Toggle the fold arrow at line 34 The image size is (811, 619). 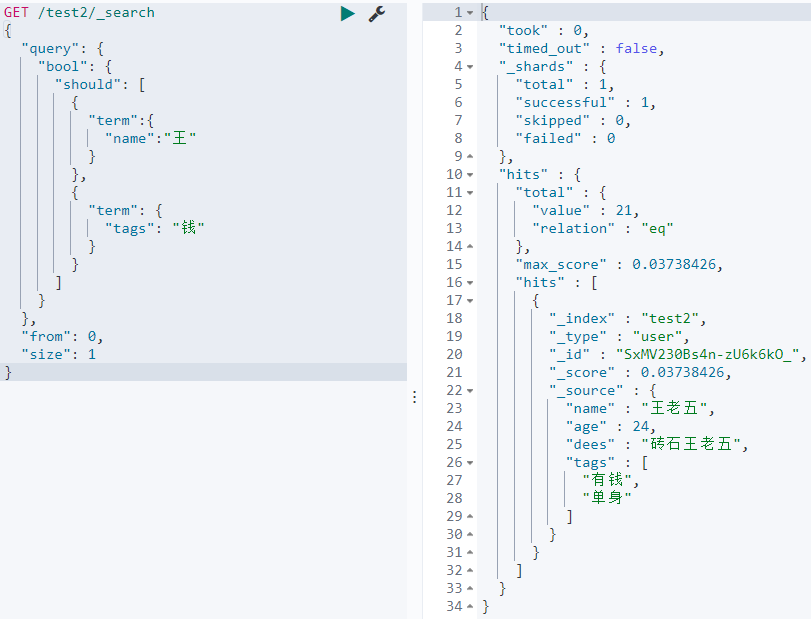click(x=470, y=606)
